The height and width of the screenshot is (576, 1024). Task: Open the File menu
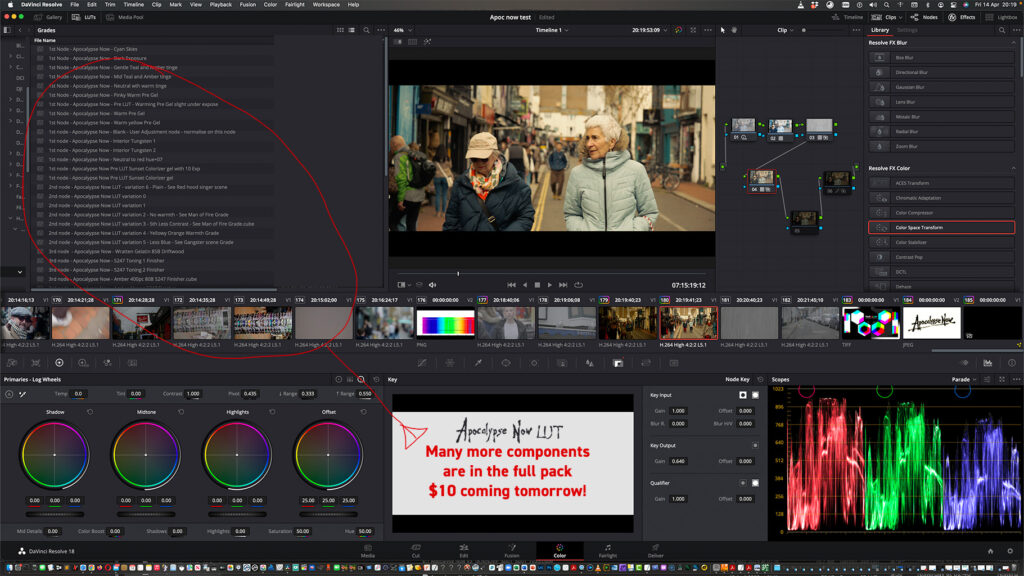pyautogui.click(x=74, y=5)
